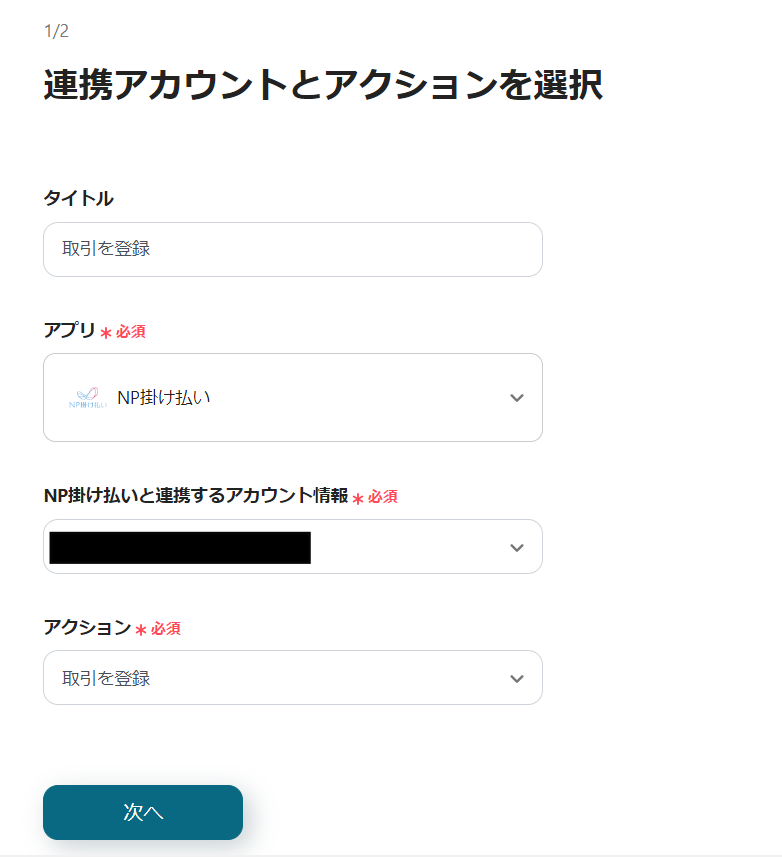Click the 次へ button

(143, 812)
